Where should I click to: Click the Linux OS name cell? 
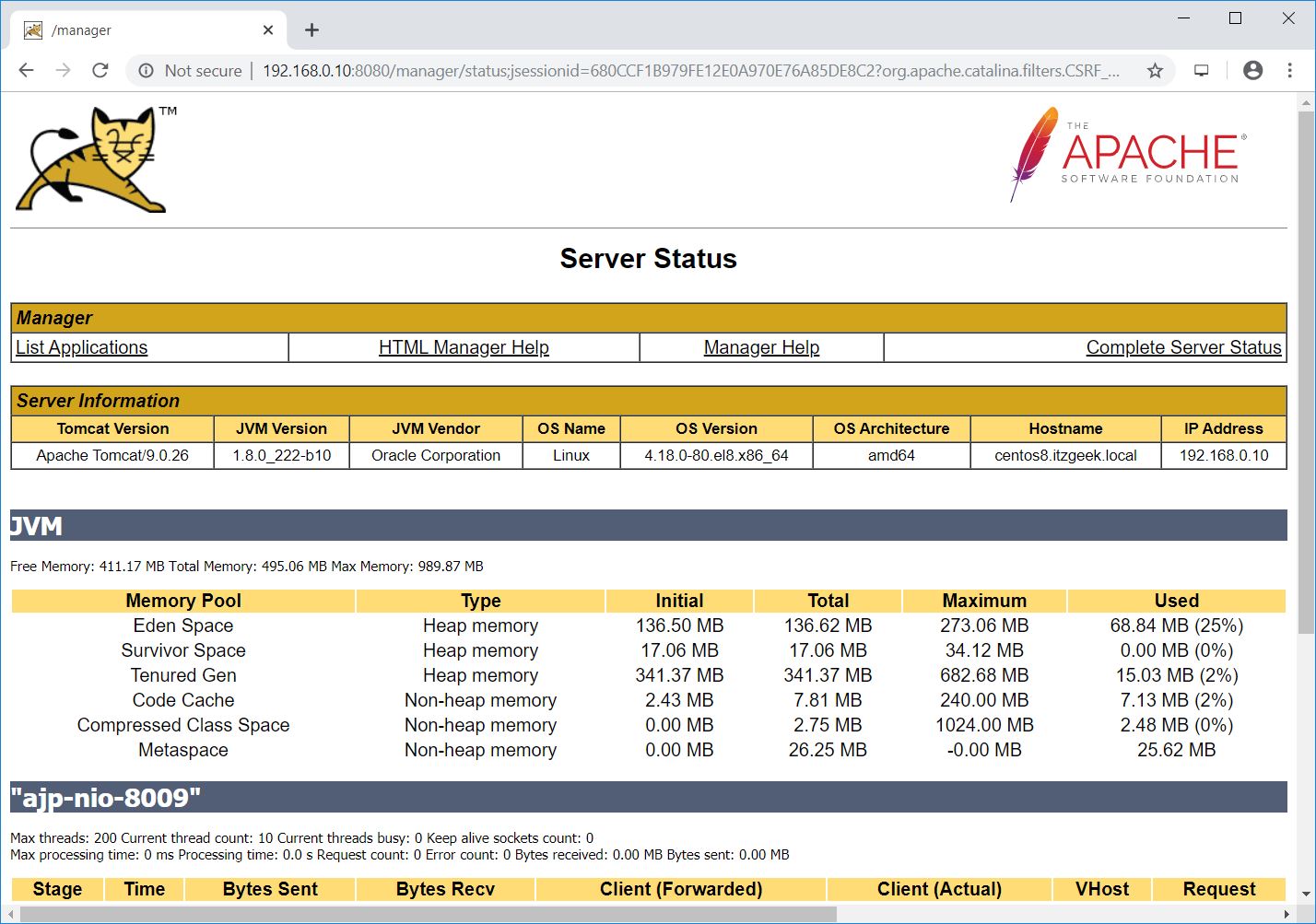coord(571,455)
